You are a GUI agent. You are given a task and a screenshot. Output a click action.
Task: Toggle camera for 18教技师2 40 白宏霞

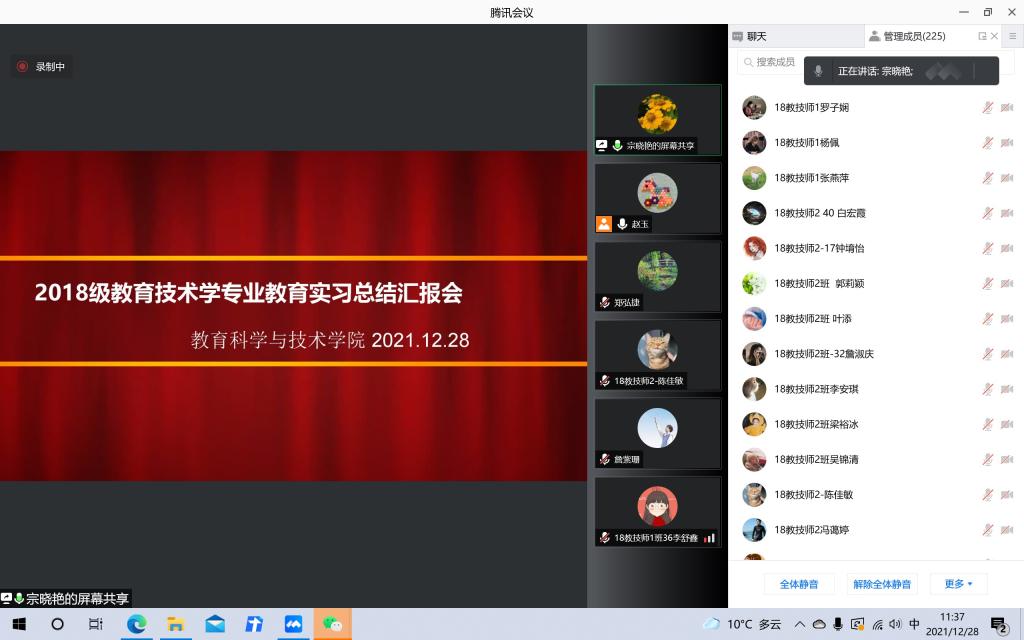click(1007, 213)
